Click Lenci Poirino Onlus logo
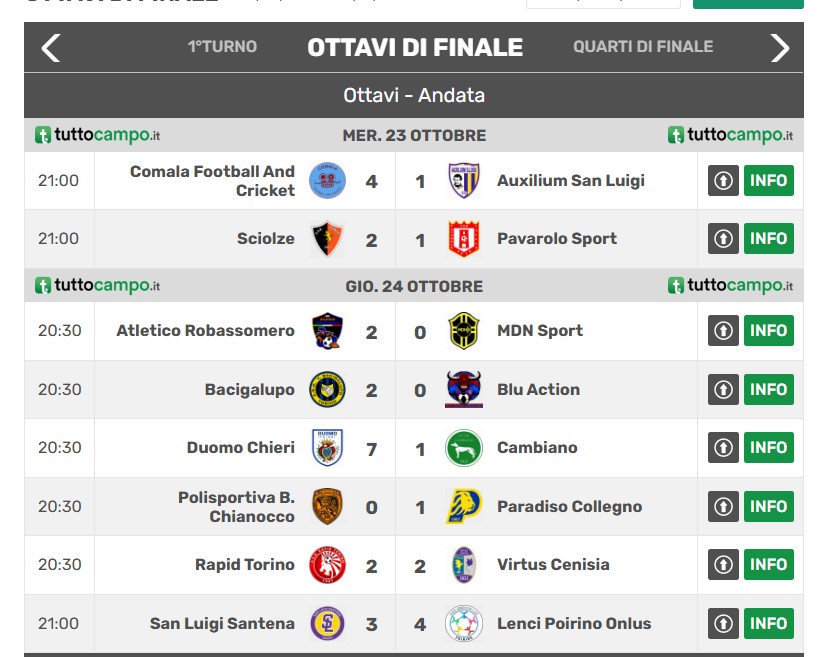This screenshot has width=825, height=657. (x=464, y=624)
